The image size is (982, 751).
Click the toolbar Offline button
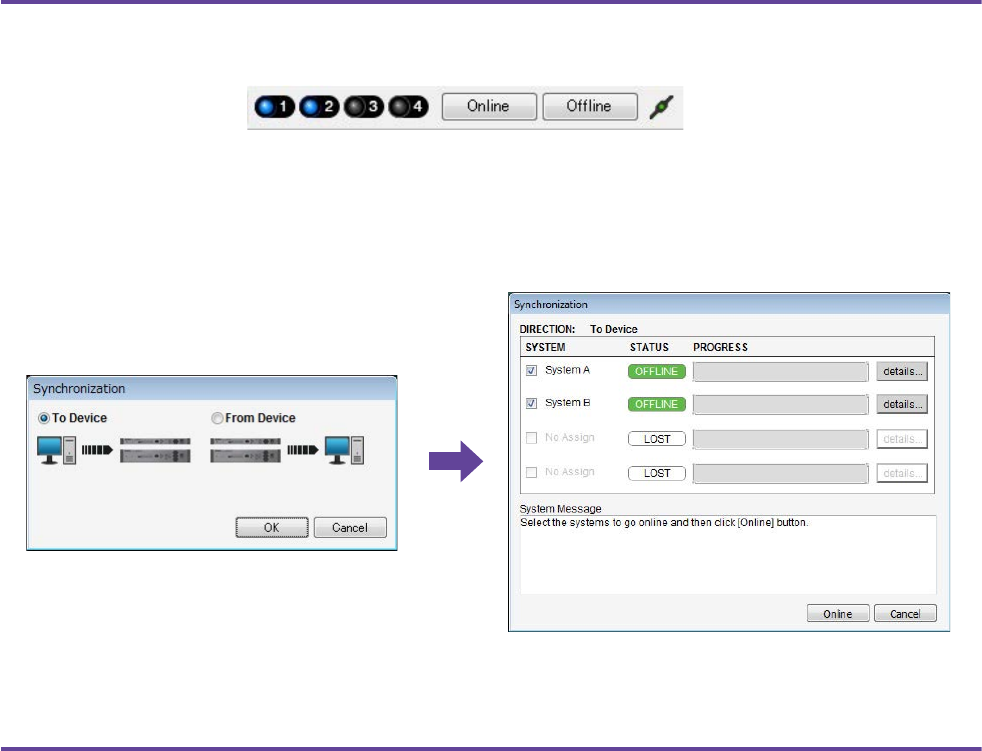point(590,106)
